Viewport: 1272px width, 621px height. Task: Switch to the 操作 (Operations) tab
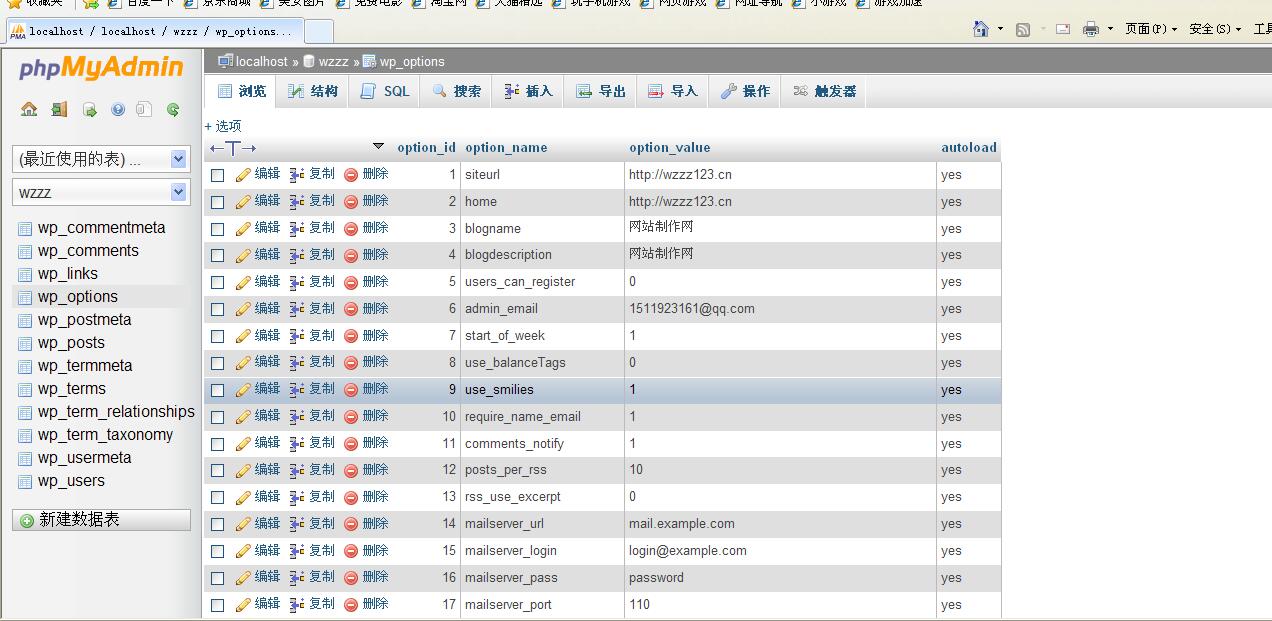pos(745,91)
